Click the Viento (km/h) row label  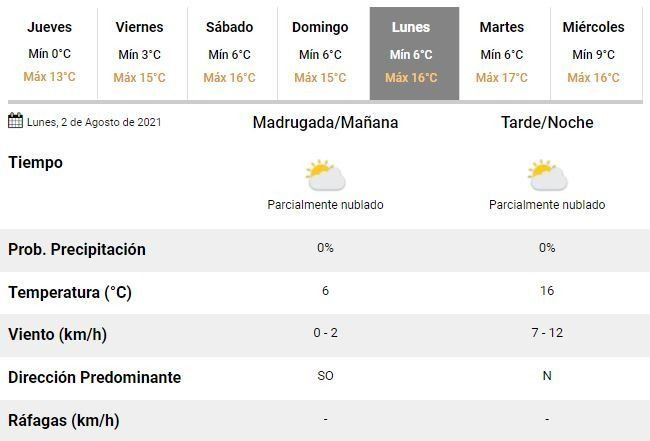pos(57,335)
